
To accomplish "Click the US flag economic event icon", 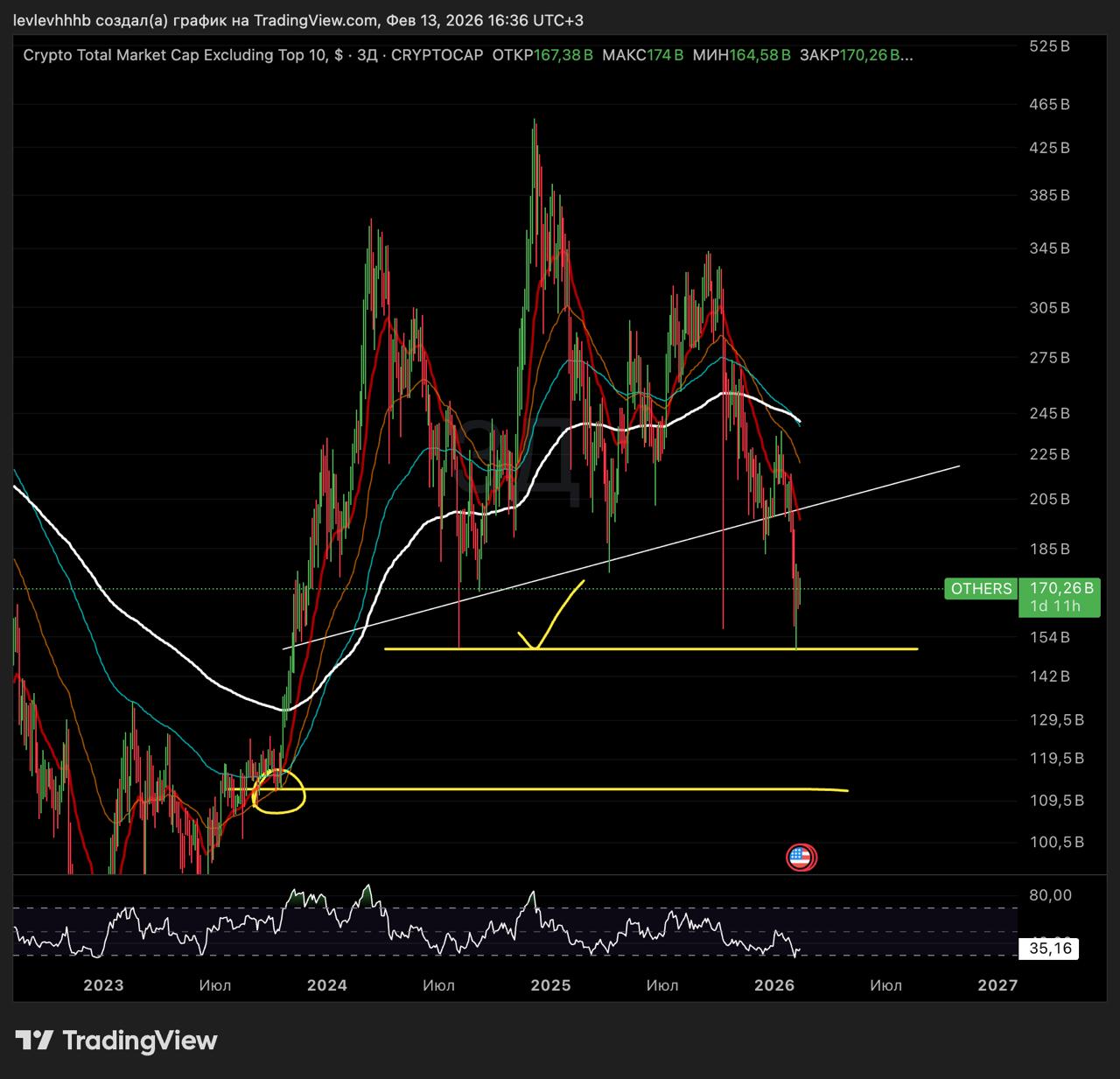I will (x=801, y=858).
